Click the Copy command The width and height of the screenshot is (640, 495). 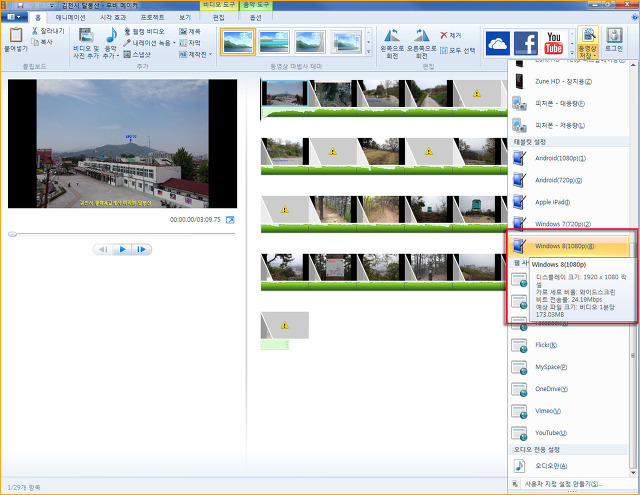(x=42, y=42)
